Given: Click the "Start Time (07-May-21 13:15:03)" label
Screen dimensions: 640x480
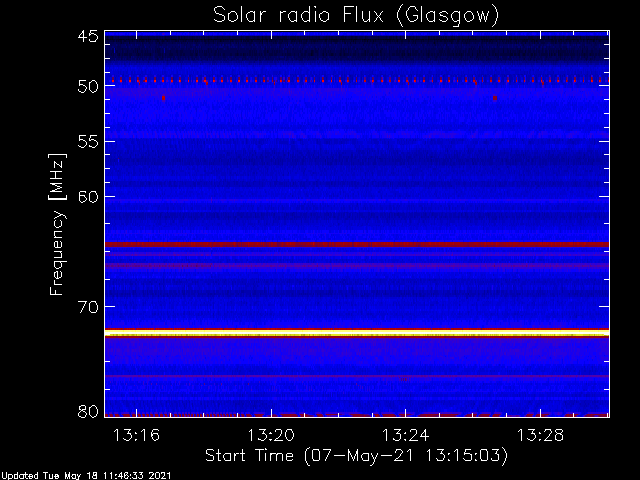Looking at the screenshot, I should (356, 456).
